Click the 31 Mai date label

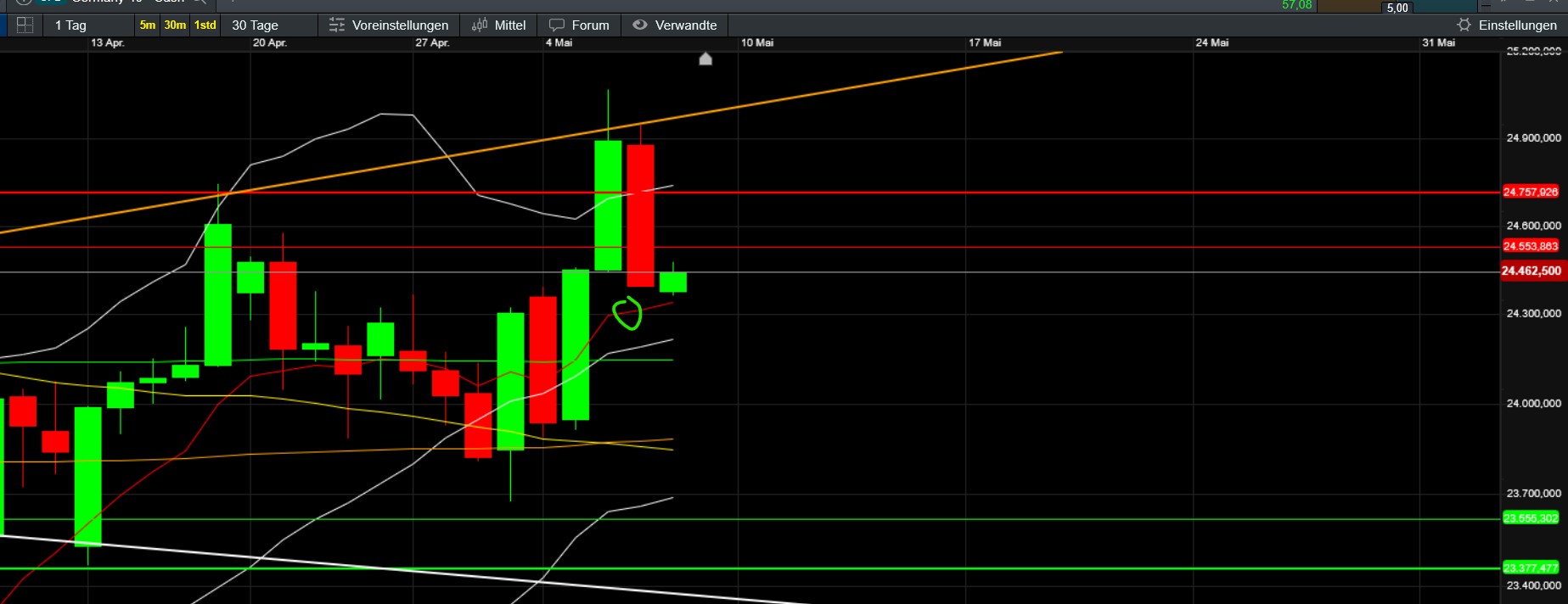(x=1439, y=42)
